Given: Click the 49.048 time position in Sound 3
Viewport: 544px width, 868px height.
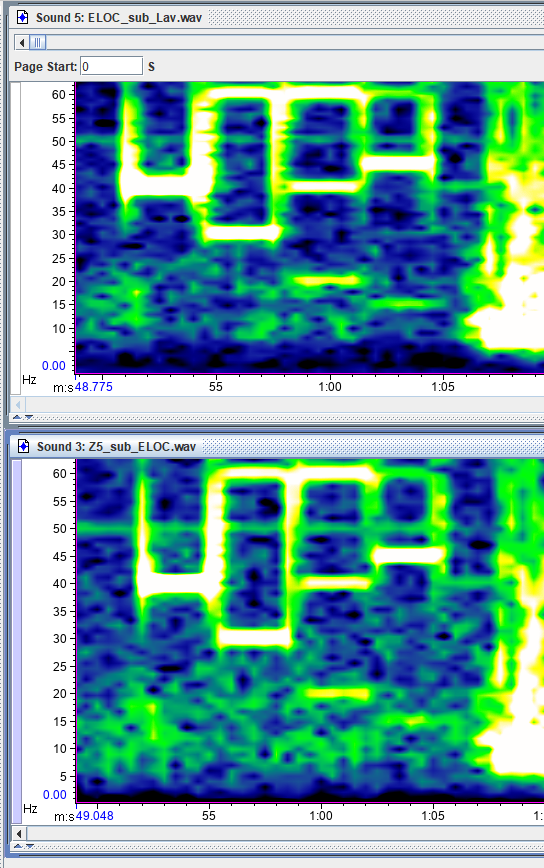Looking at the screenshot, I should 95,815.
